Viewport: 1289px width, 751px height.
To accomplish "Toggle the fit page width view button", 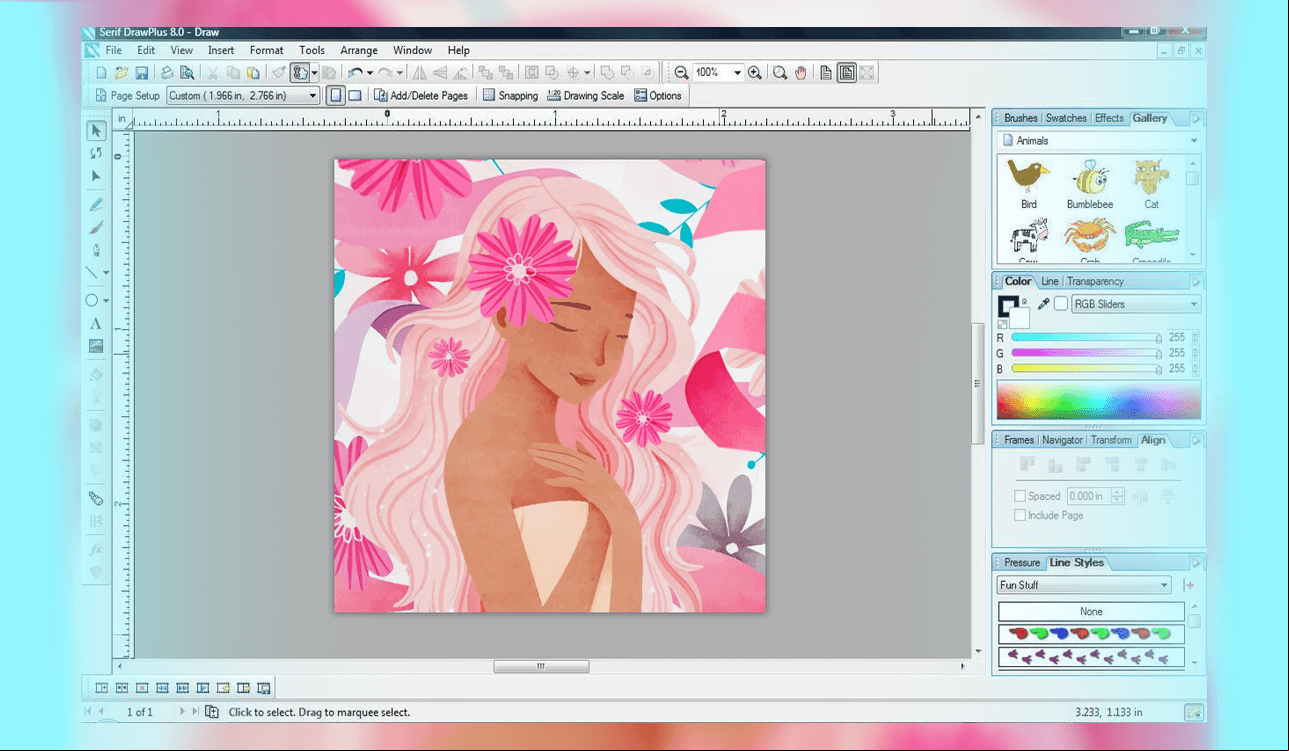I will 847,73.
